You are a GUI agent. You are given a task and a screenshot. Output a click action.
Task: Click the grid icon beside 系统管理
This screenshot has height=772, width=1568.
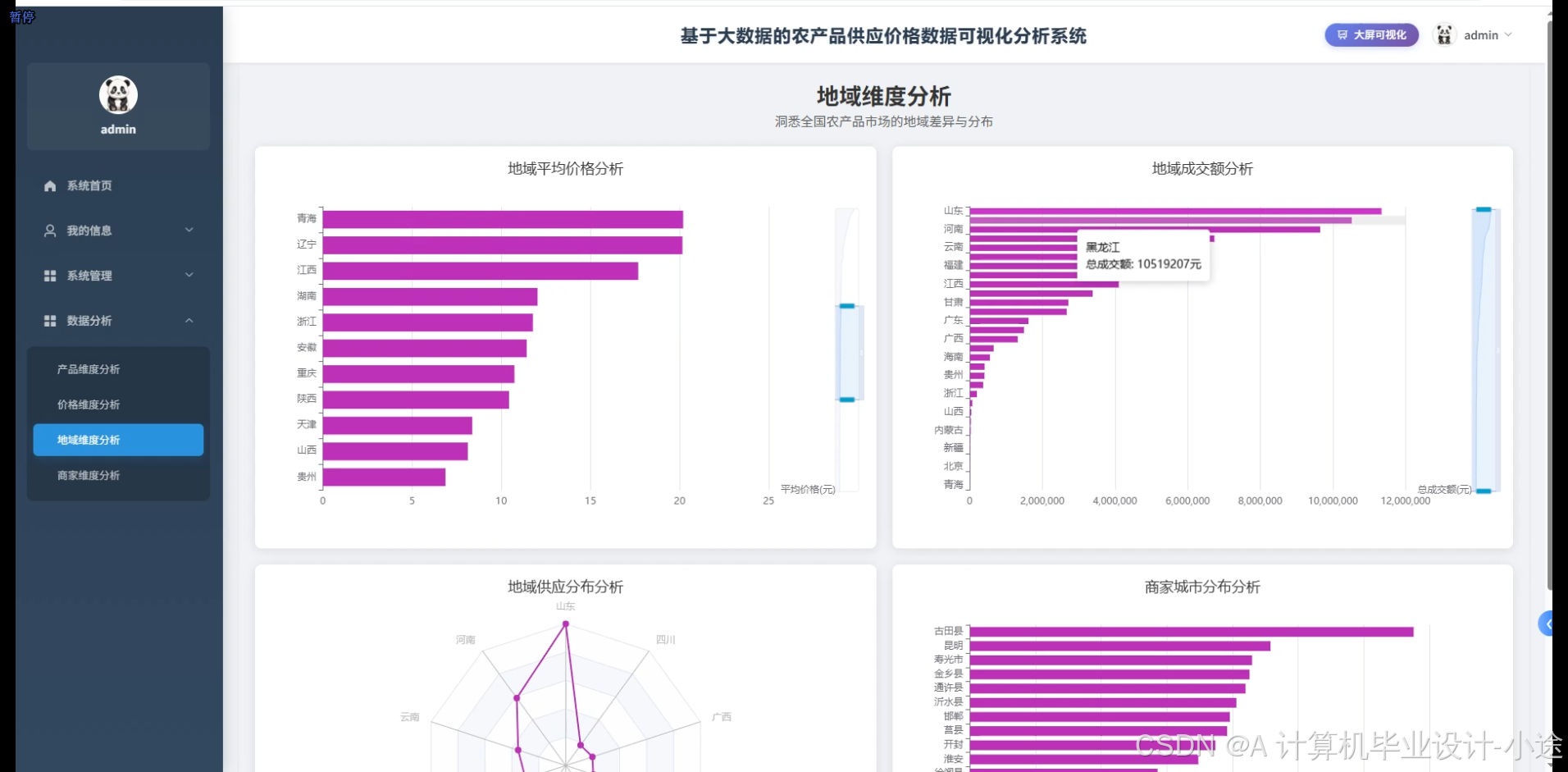tap(50, 276)
